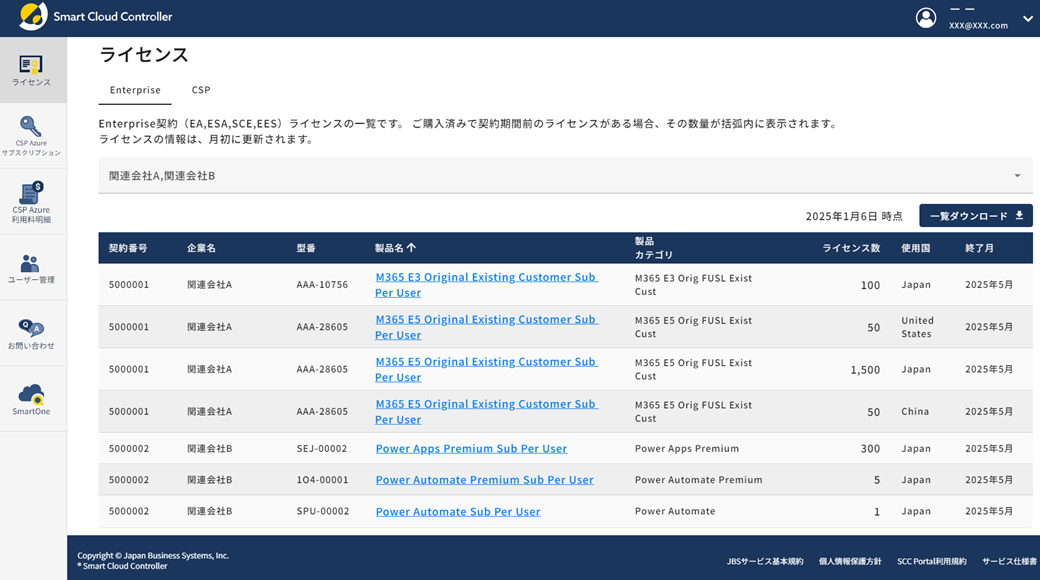1040x580 pixels.
Task: Switch to the Enterprise tab
Action: pyautogui.click(x=135, y=90)
